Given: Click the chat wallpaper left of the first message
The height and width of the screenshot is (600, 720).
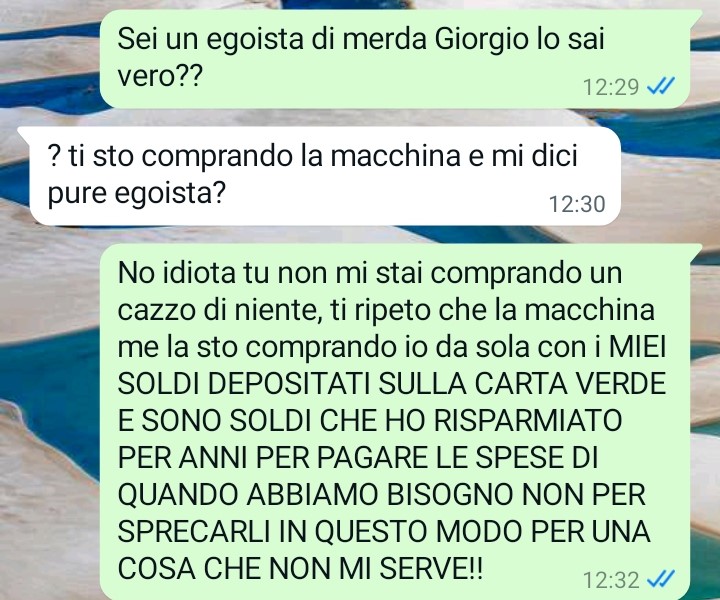Looking at the screenshot, I should (x=48, y=59).
